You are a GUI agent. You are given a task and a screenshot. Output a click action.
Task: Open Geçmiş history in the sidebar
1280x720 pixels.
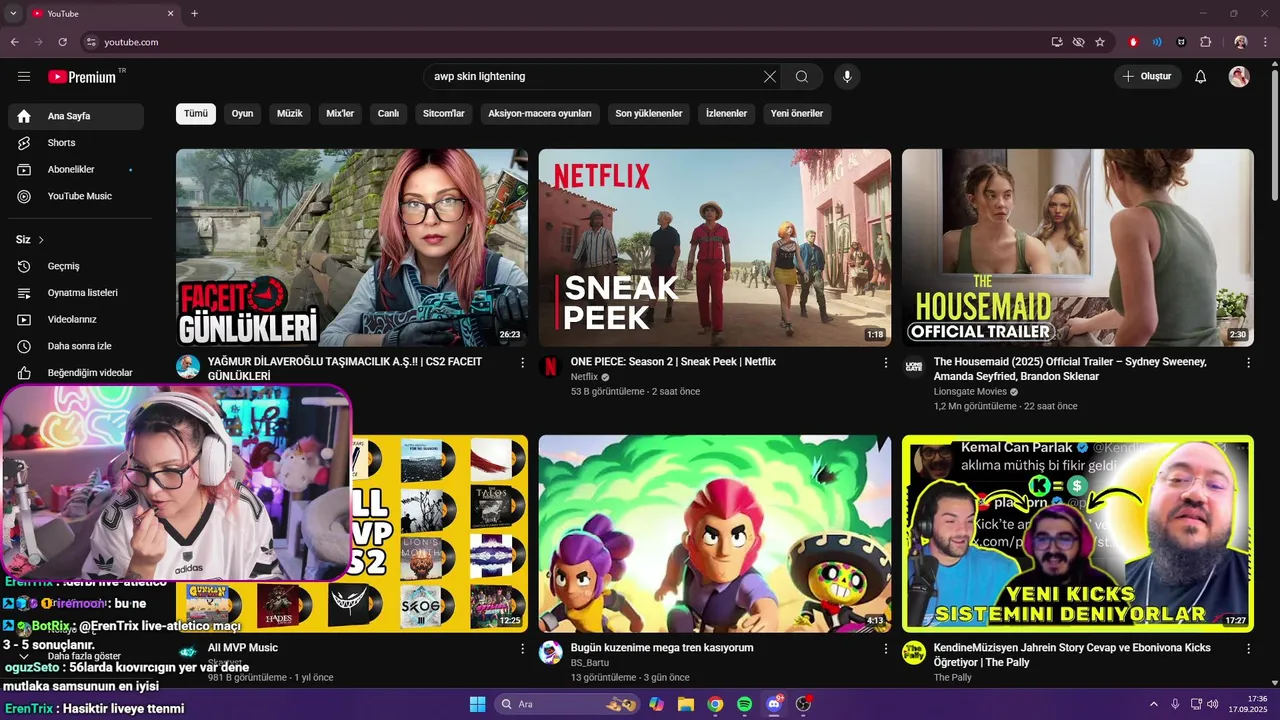[76, 267]
